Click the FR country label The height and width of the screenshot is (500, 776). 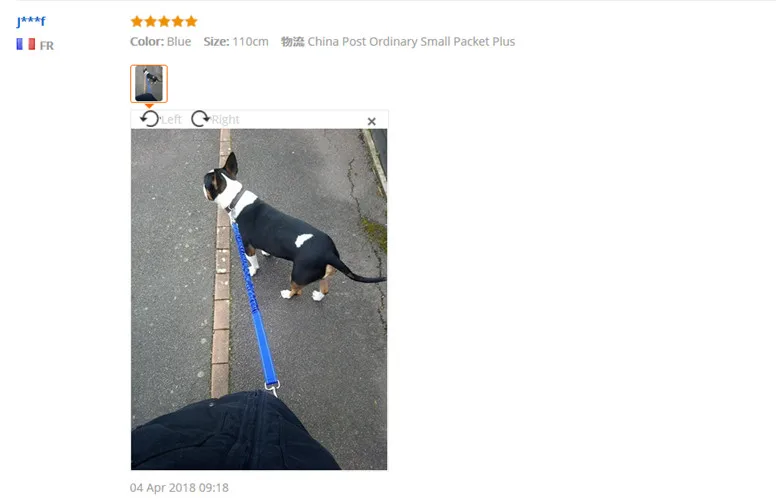[47, 46]
